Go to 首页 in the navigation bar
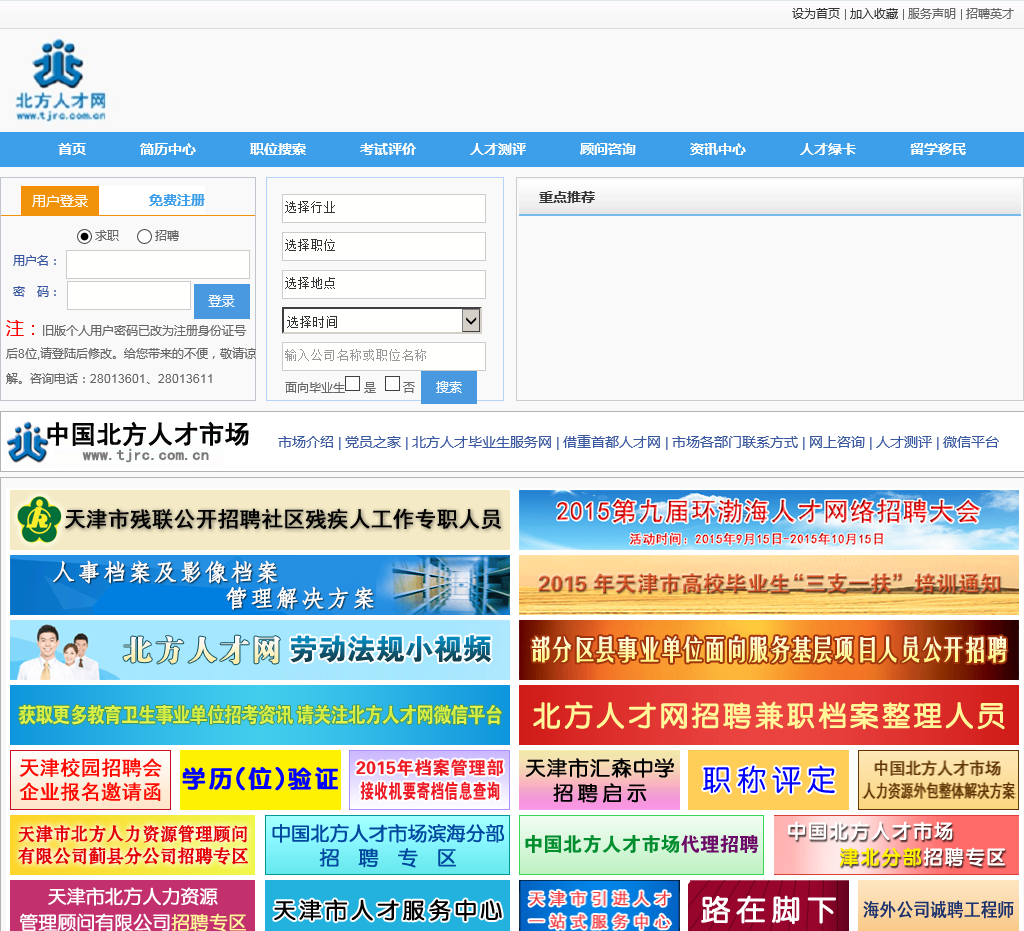Viewport: 1024px width, 931px height. (72, 149)
